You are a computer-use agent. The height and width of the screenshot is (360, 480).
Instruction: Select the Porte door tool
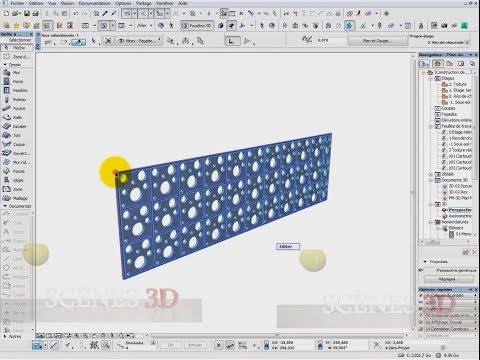(x=17, y=81)
